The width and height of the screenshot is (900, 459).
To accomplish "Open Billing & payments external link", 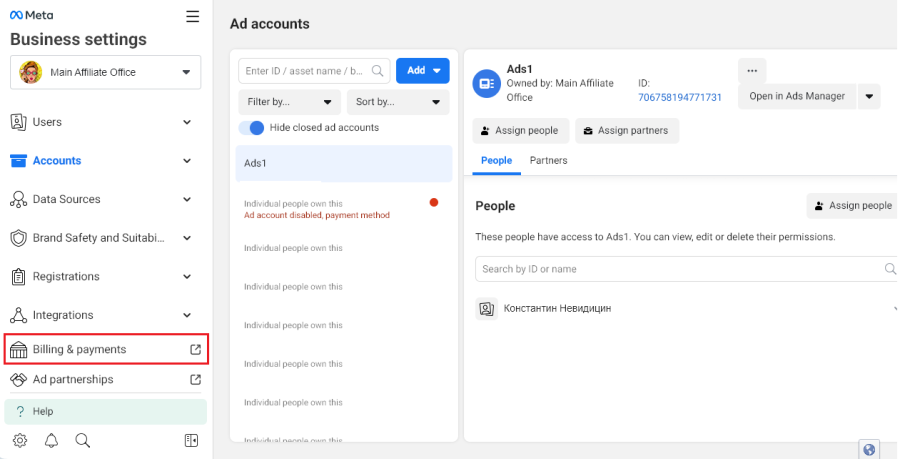I will 106,349.
